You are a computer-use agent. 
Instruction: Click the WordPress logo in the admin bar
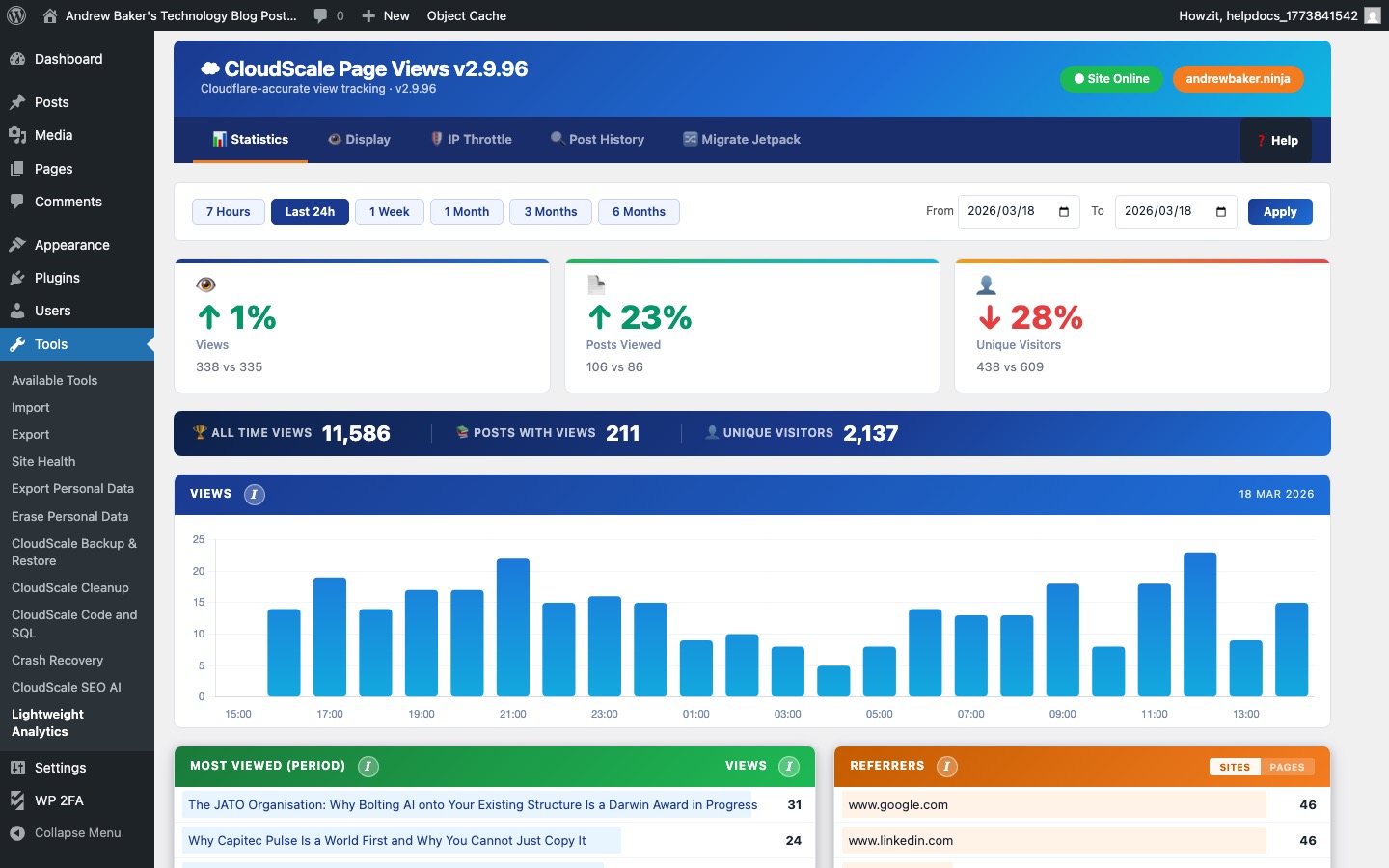click(16, 15)
